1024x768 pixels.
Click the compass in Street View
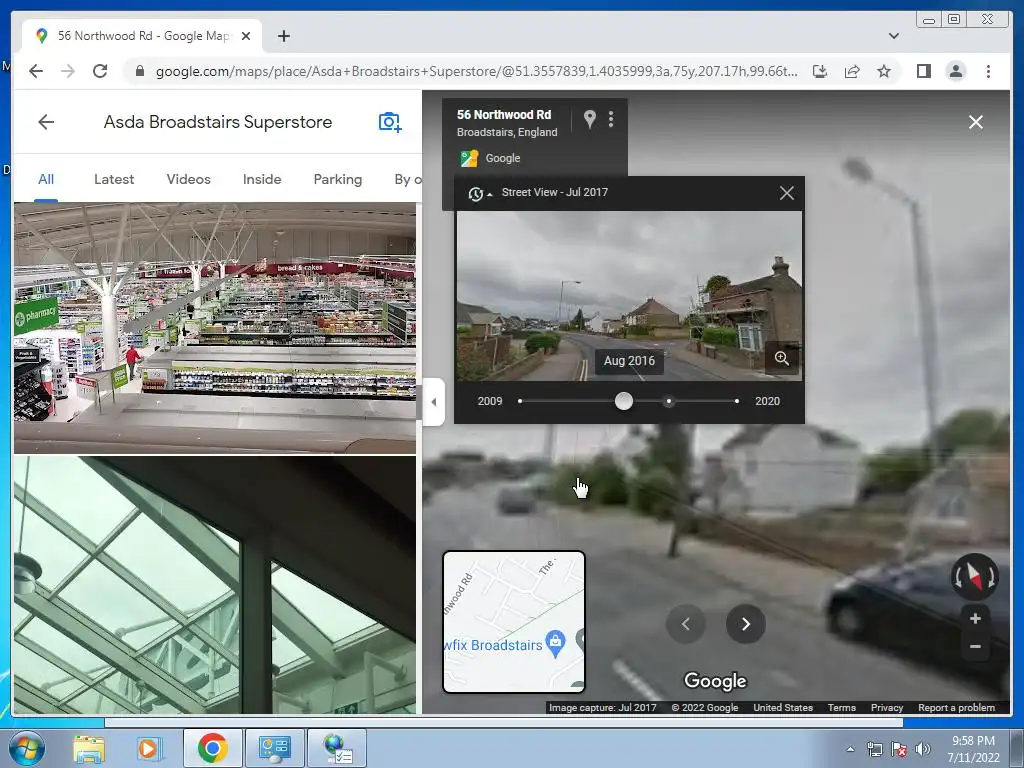pyautogui.click(x=974, y=577)
